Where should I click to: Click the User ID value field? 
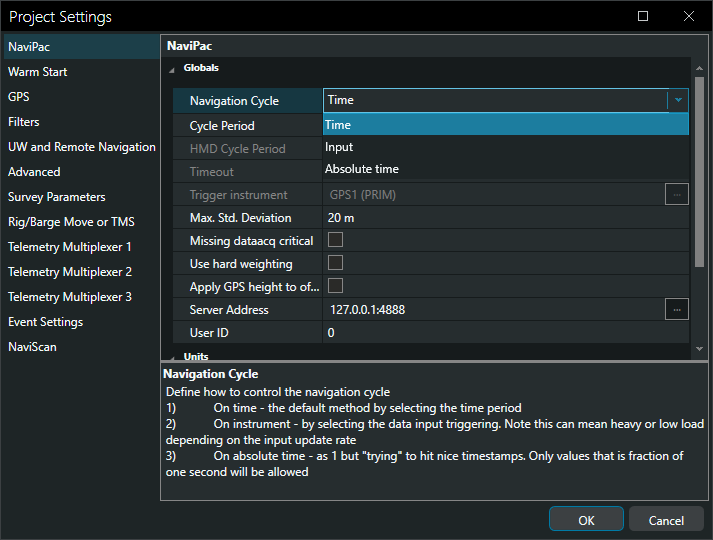pos(506,333)
